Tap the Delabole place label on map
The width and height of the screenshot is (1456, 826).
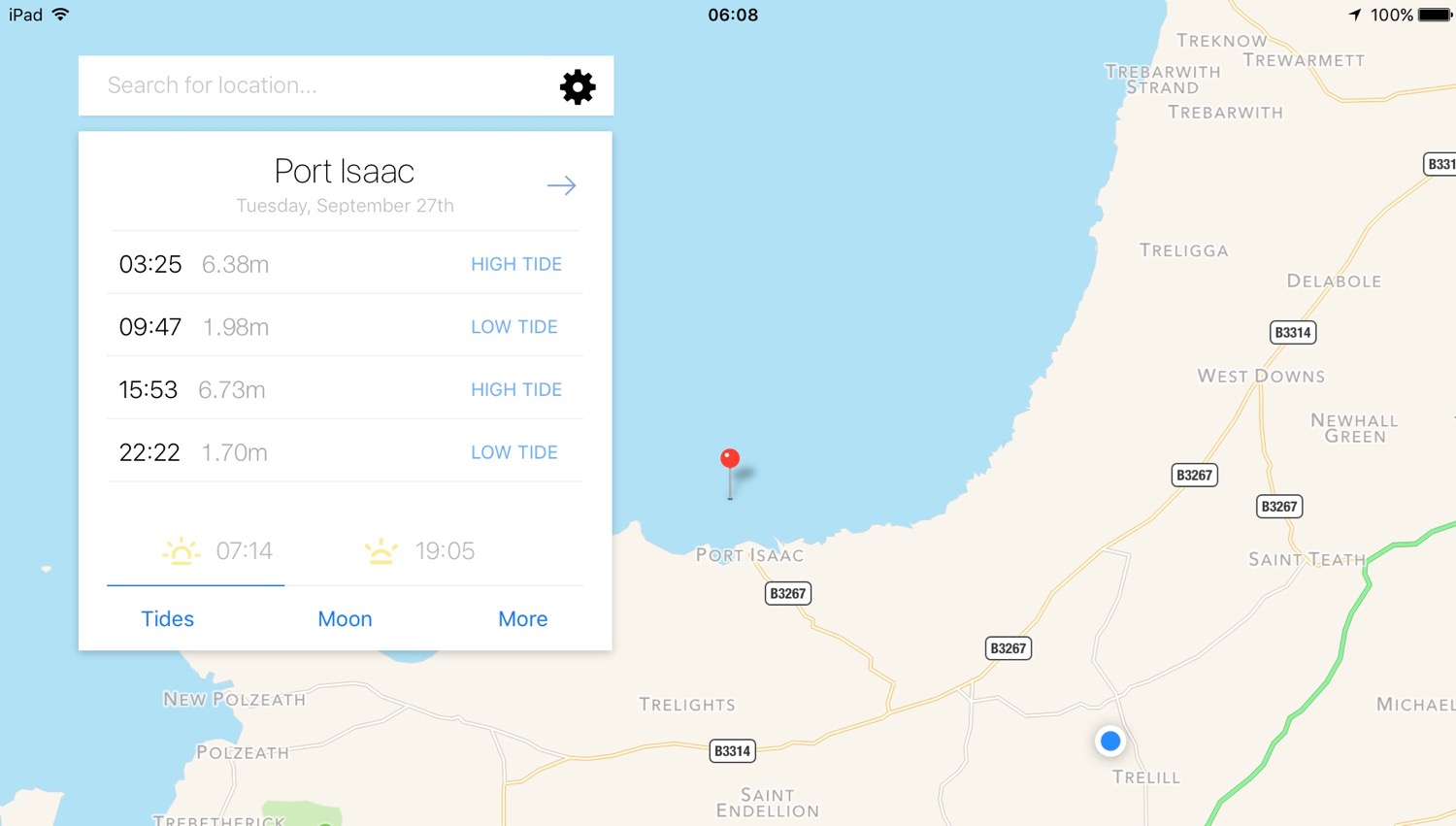point(1334,281)
